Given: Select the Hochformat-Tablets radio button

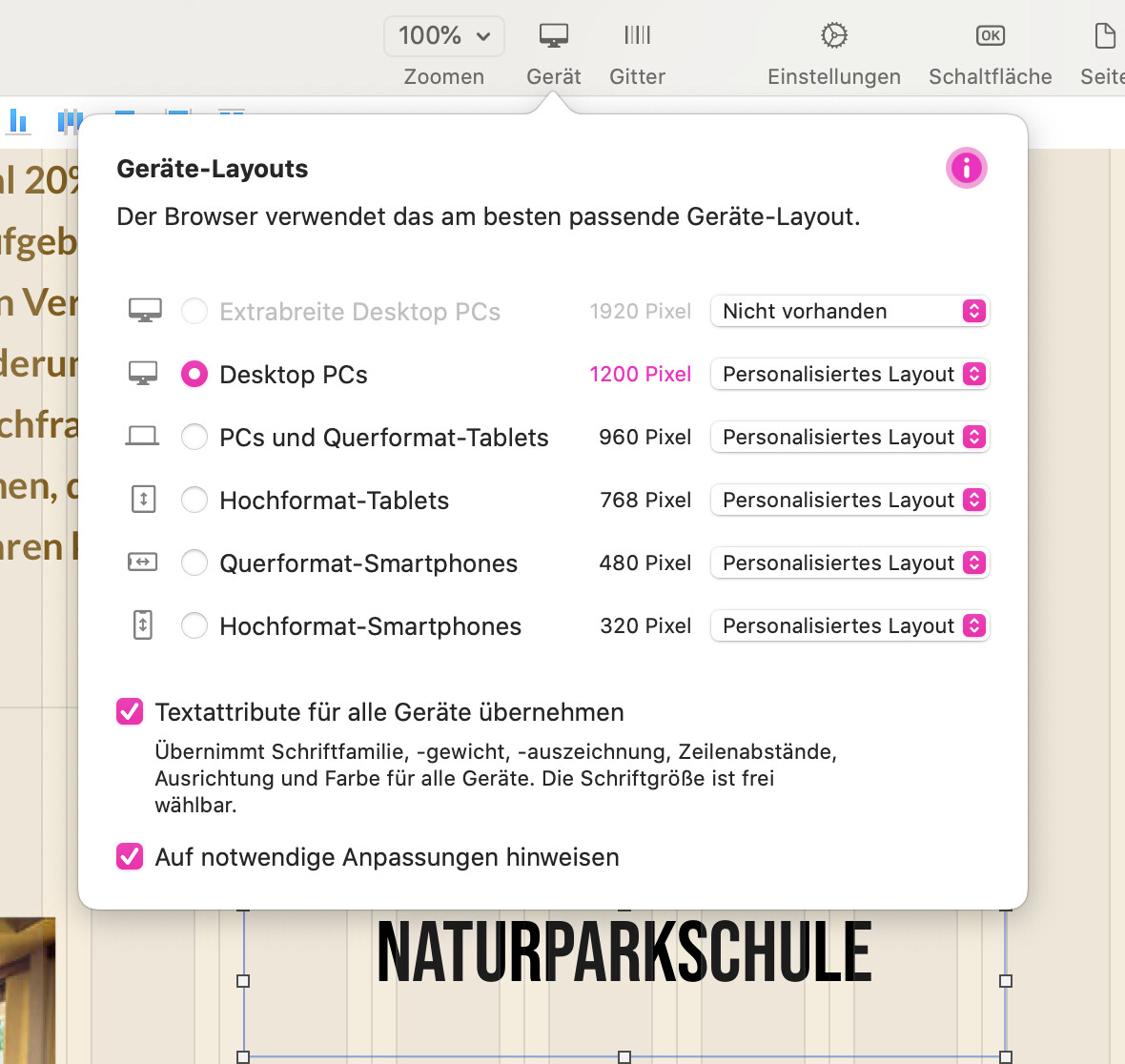Looking at the screenshot, I should 194,501.
